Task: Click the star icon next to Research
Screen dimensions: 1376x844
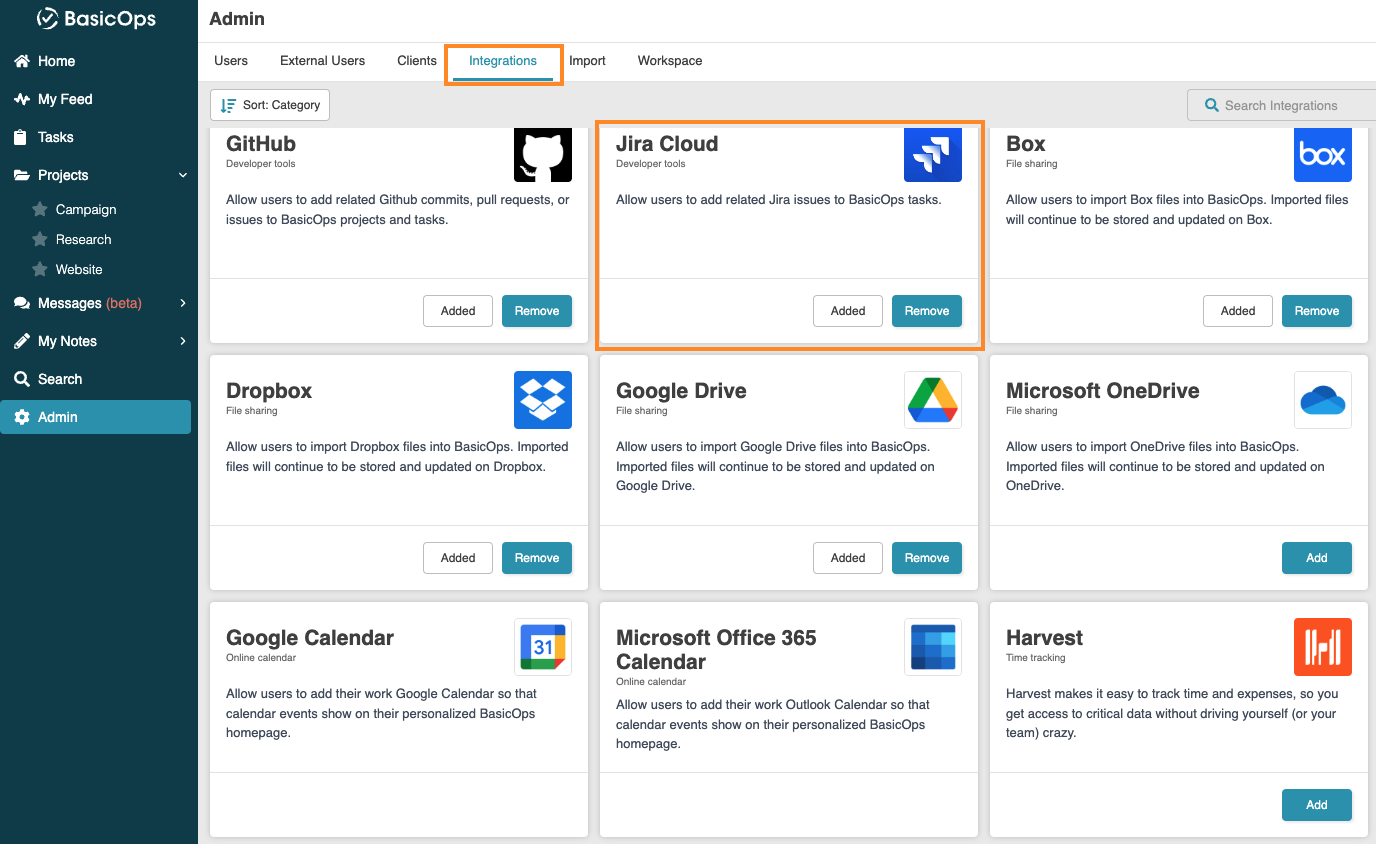Action: 40,239
